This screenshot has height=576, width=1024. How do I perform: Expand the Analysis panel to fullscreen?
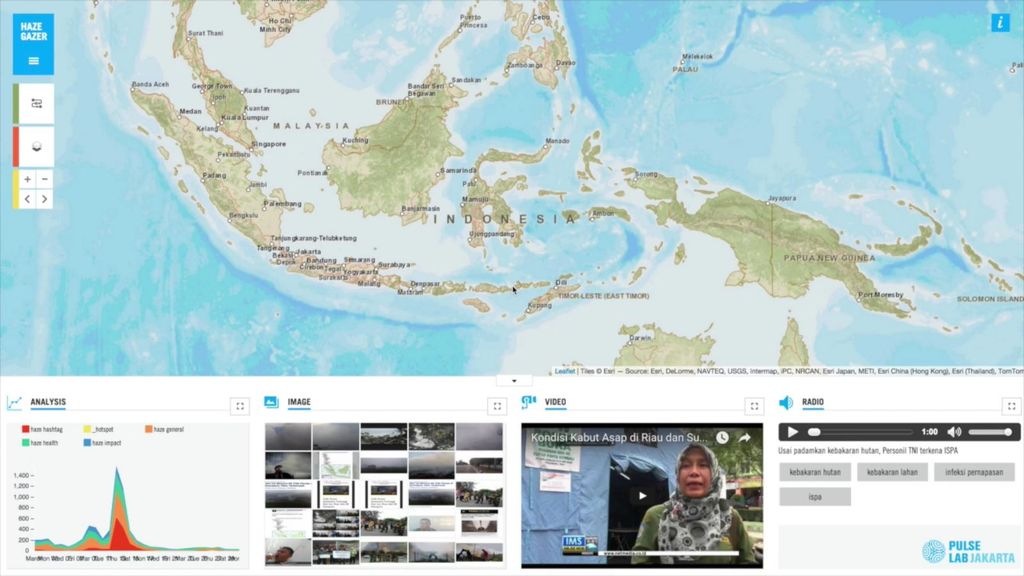tap(240, 406)
